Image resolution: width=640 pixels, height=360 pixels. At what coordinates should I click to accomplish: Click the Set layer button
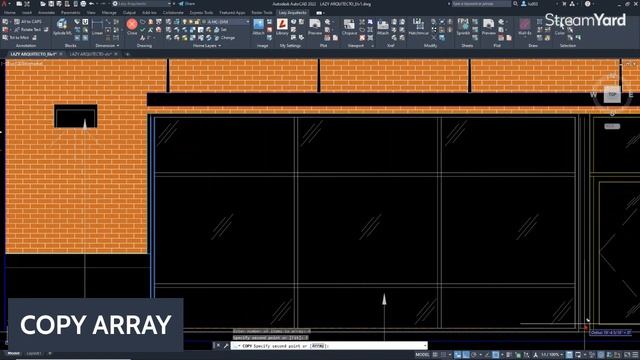tap(220, 29)
